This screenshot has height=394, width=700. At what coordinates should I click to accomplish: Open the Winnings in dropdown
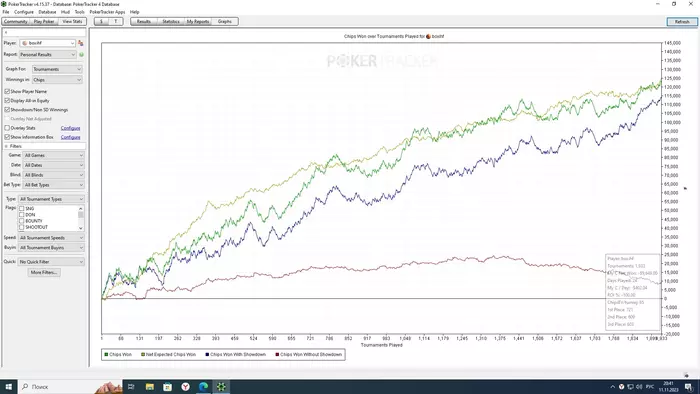[x=57, y=80]
